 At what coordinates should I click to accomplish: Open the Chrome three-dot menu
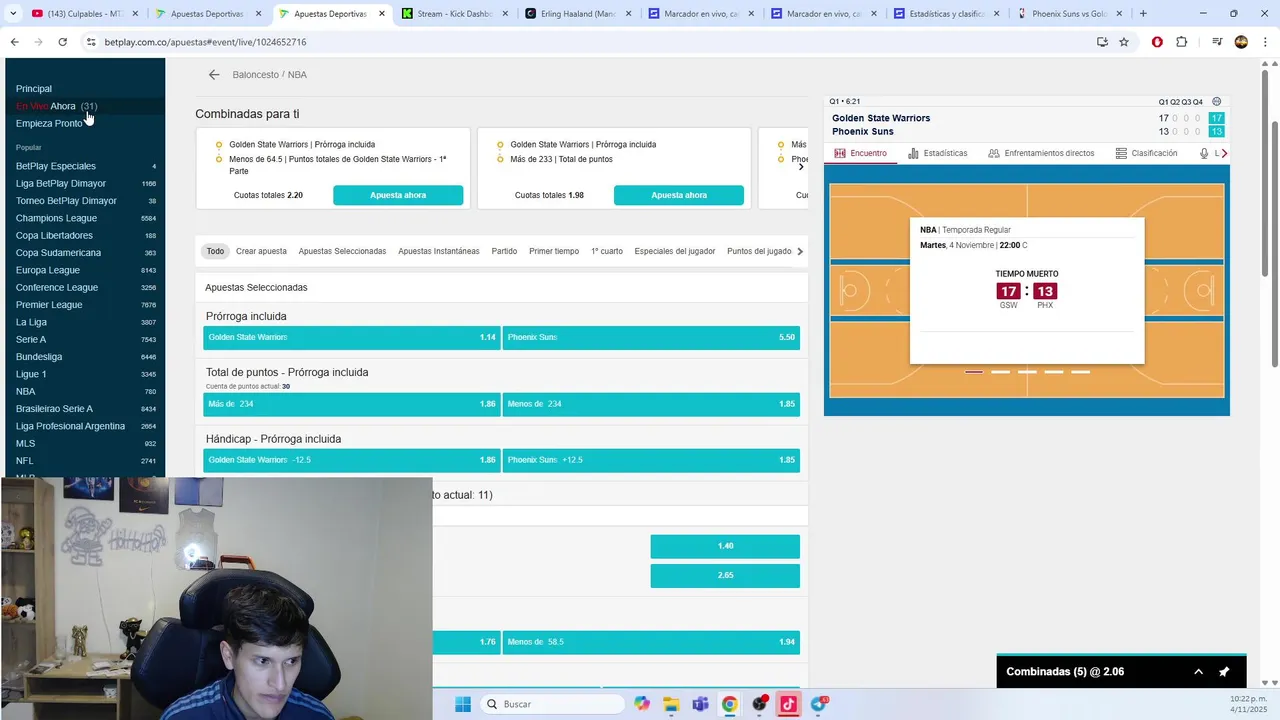pyautogui.click(x=1264, y=42)
